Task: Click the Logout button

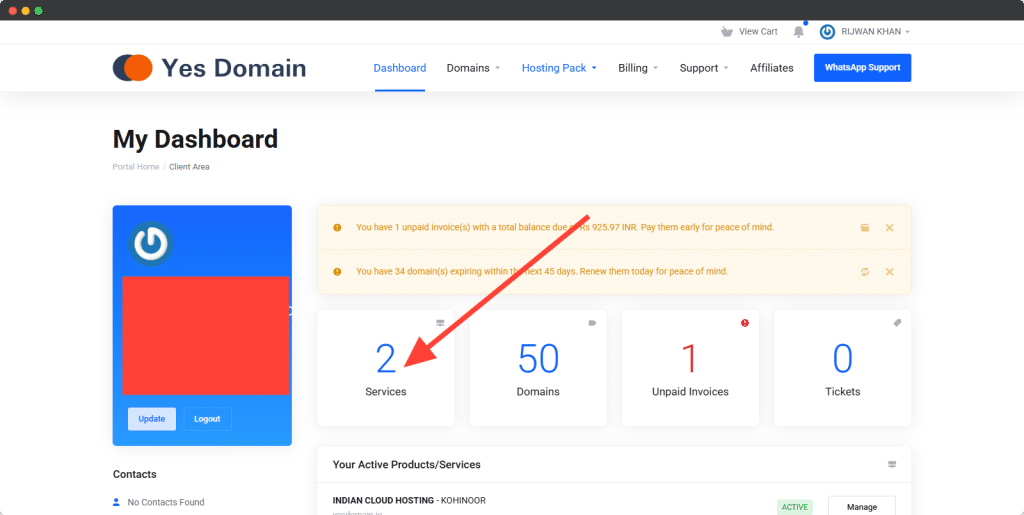Action: [x=207, y=419]
